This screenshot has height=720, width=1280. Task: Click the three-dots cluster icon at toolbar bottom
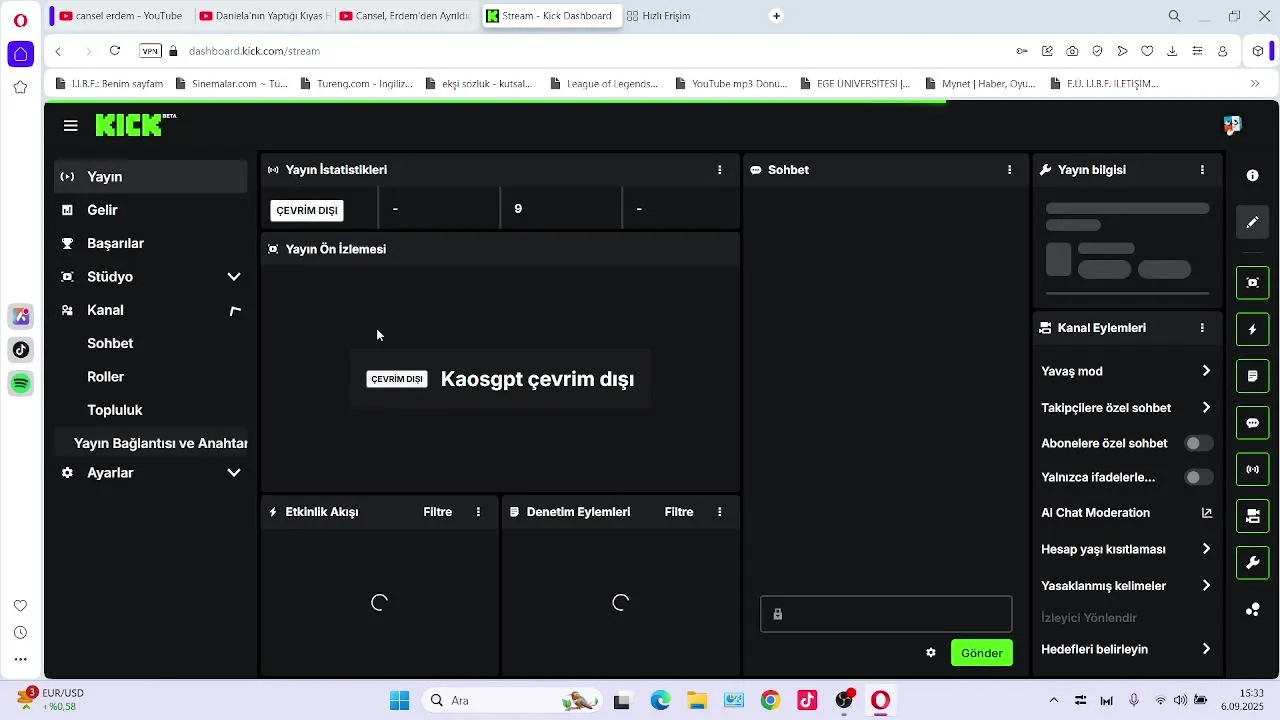1252,610
